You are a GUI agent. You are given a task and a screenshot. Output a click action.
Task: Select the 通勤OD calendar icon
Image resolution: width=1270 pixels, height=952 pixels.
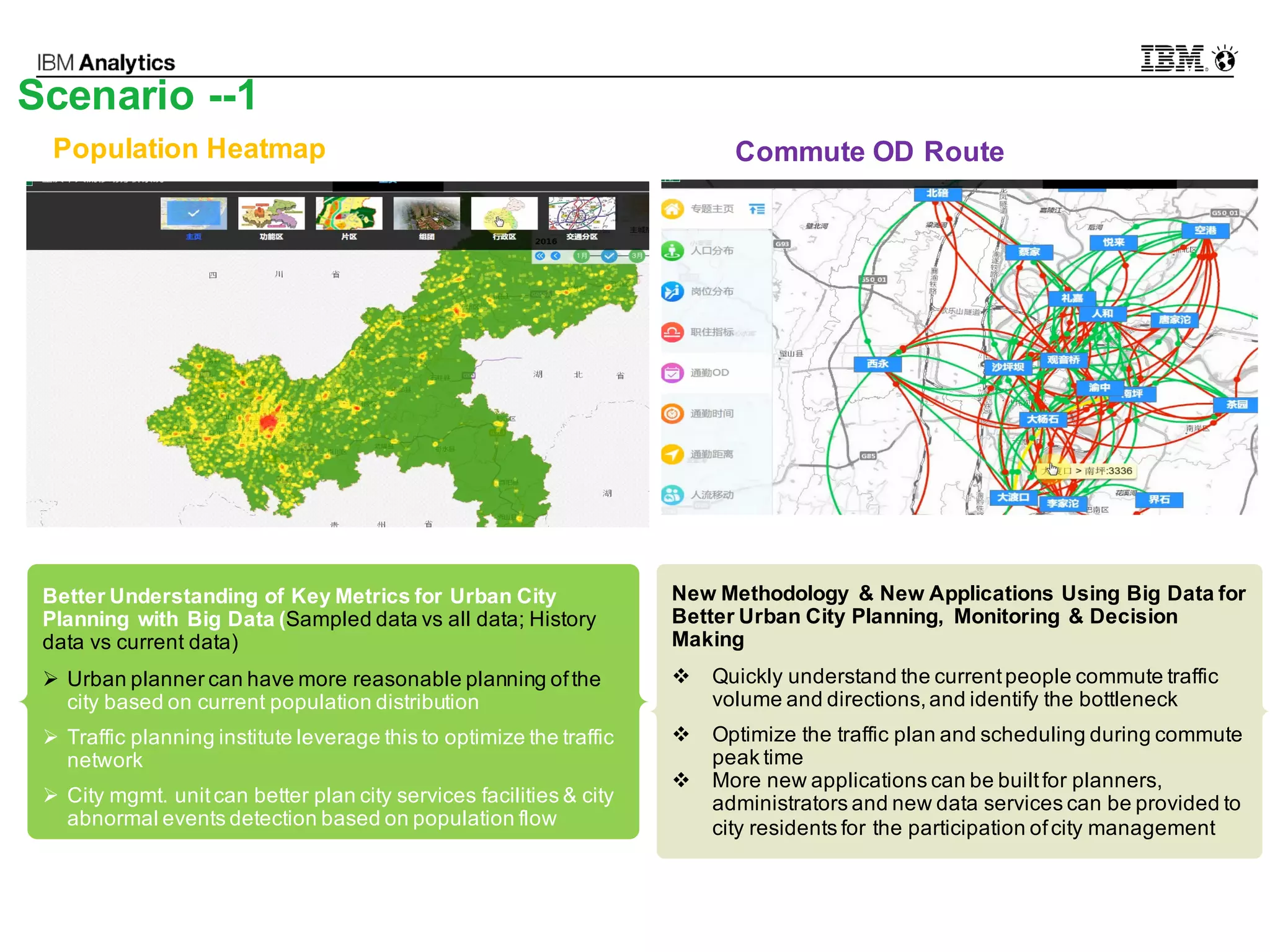coord(672,373)
